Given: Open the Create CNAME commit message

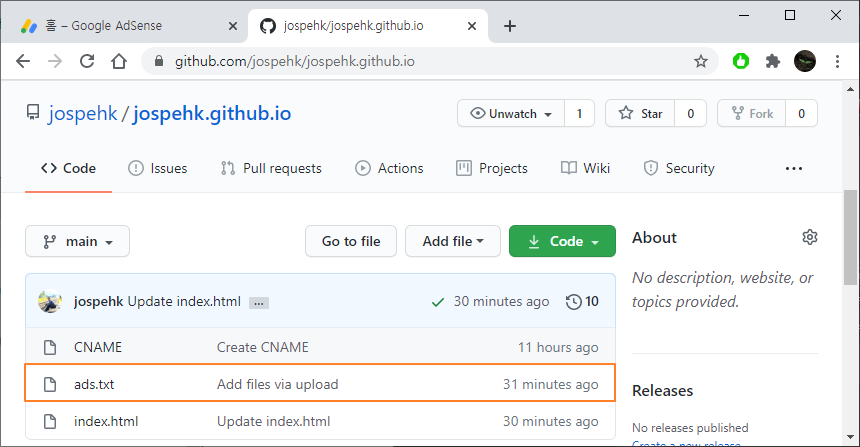Looking at the screenshot, I should (263, 347).
